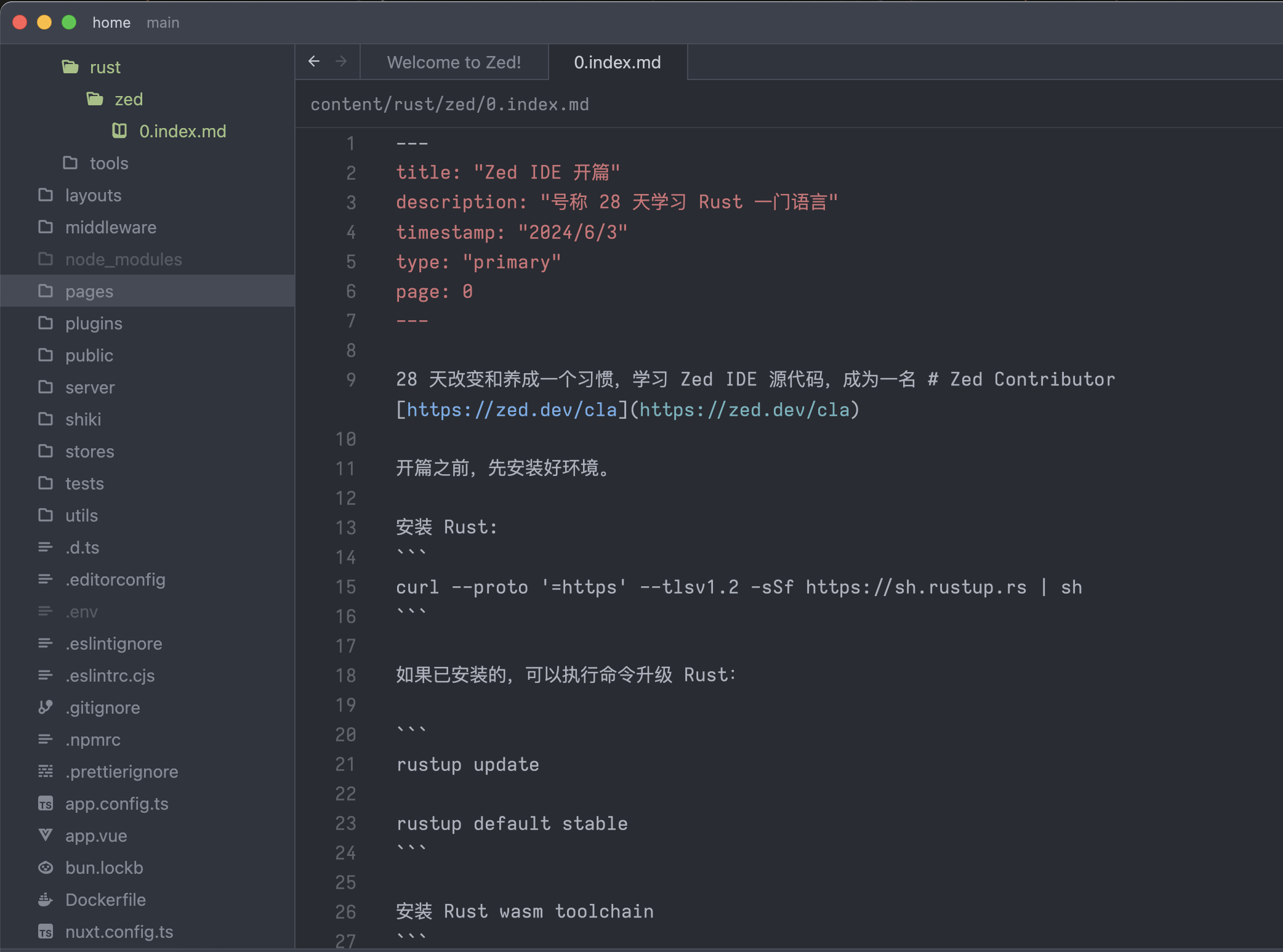Place cursor on 'rustup default stable' line
This screenshot has height=952, width=1283.
pos(512,823)
